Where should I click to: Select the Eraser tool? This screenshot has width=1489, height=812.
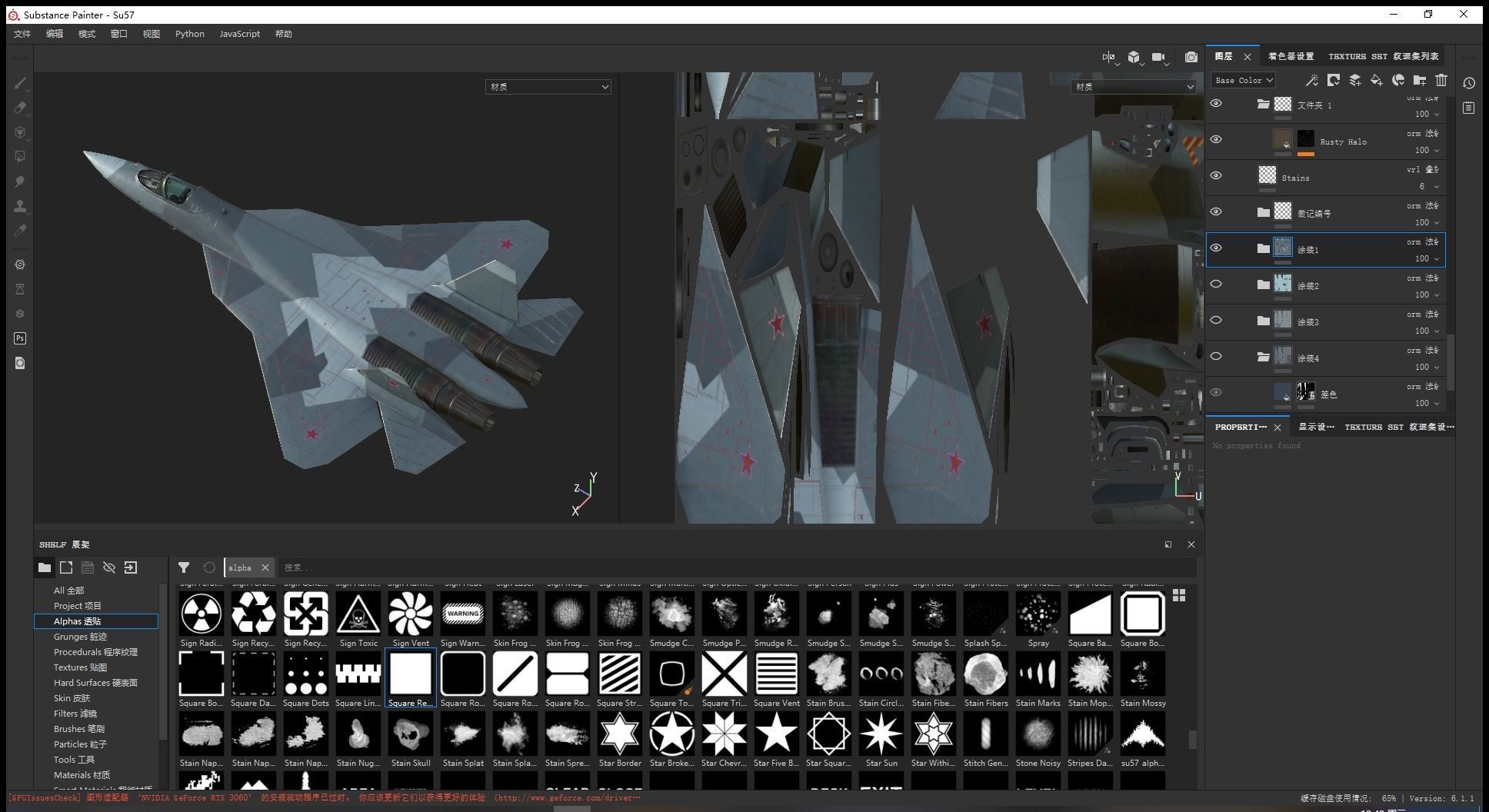click(20, 108)
